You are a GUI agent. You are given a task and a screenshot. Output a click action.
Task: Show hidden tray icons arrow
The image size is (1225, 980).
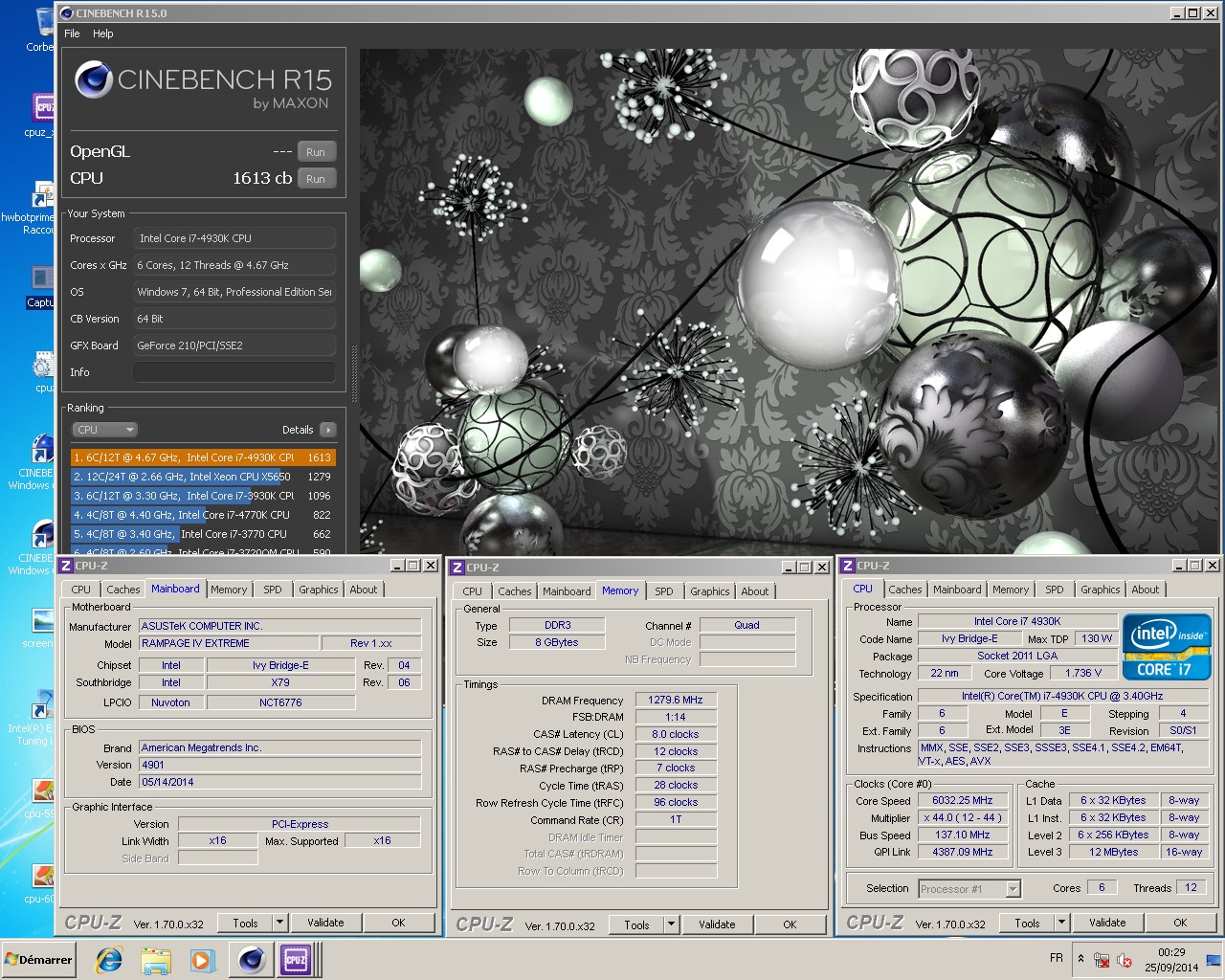pyautogui.click(x=1080, y=959)
